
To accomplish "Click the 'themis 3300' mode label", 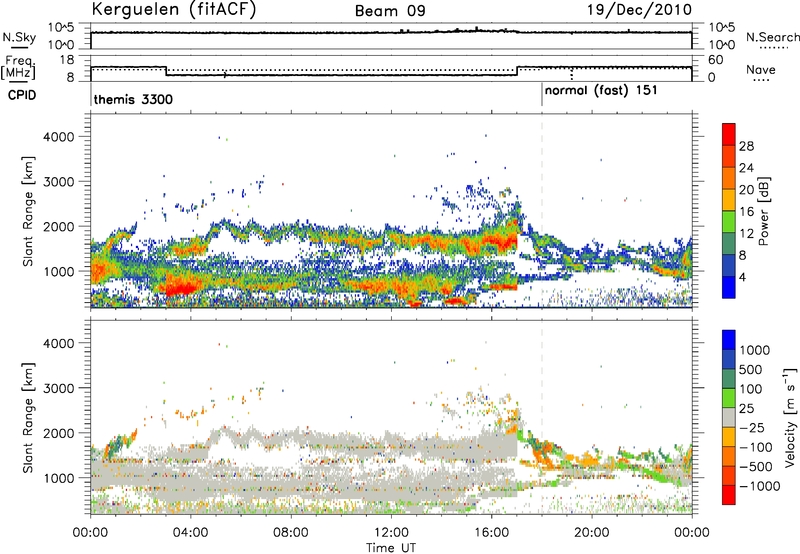I will [x=133, y=99].
